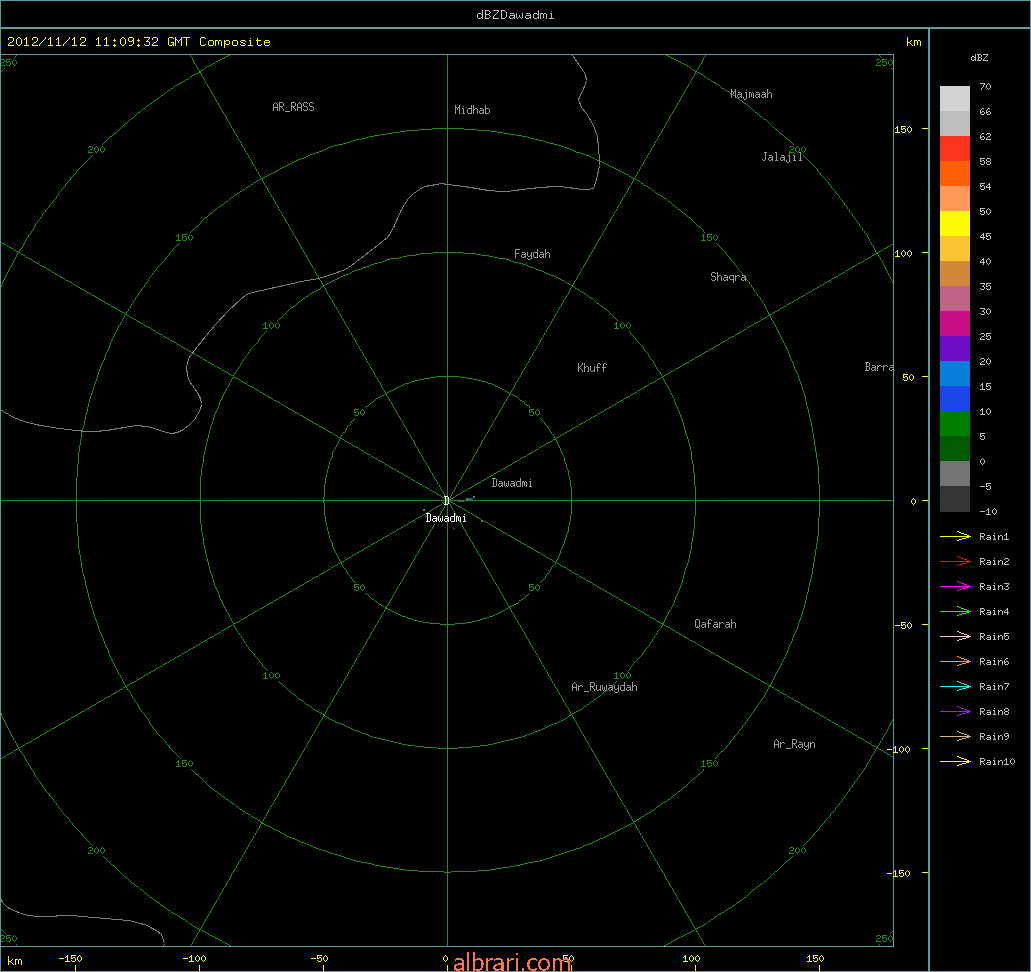The image size is (1031, 972).
Task: Click the Majmaah city label
Action: pos(752,94)
